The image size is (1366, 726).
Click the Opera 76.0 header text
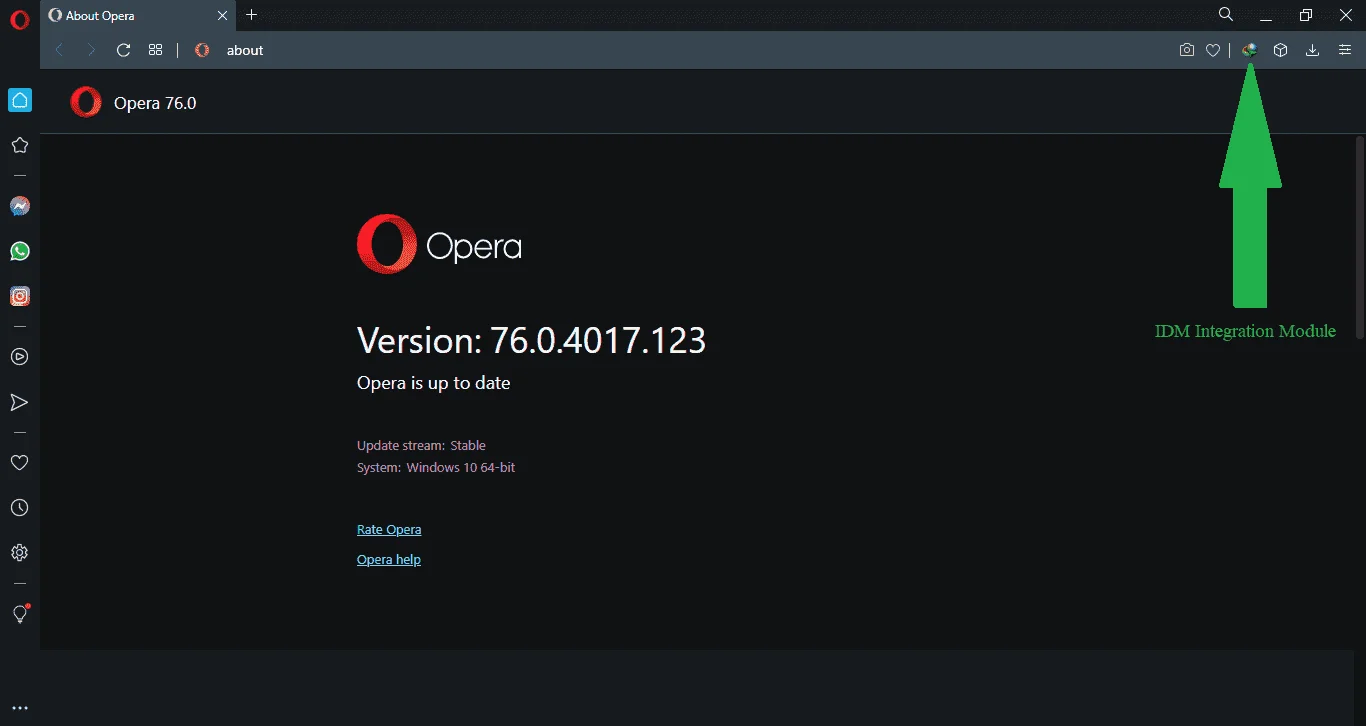[x=155, y=102]
